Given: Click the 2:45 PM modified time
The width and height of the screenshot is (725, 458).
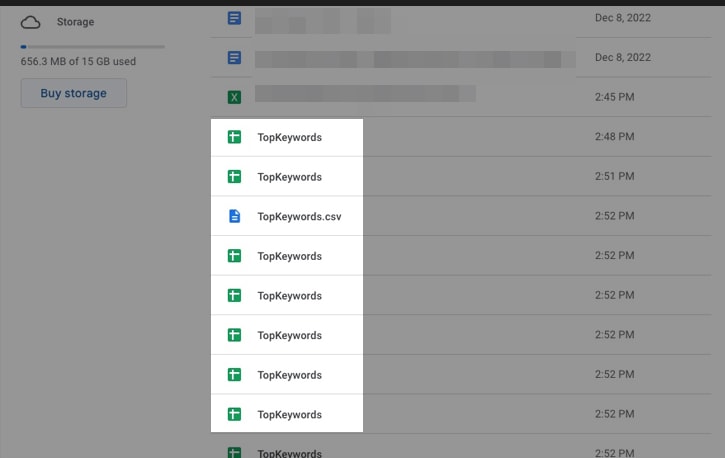Looking at the screenshot, I should [614, 97].
